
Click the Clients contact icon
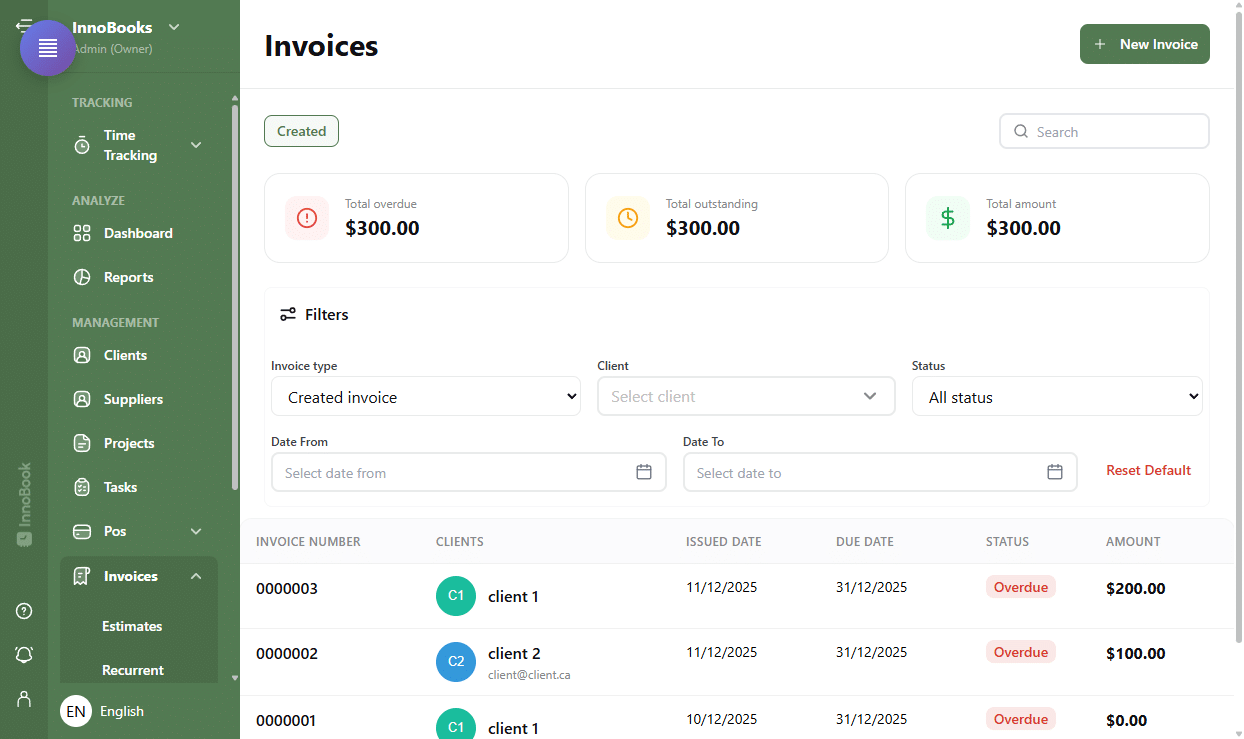point(82,355)
